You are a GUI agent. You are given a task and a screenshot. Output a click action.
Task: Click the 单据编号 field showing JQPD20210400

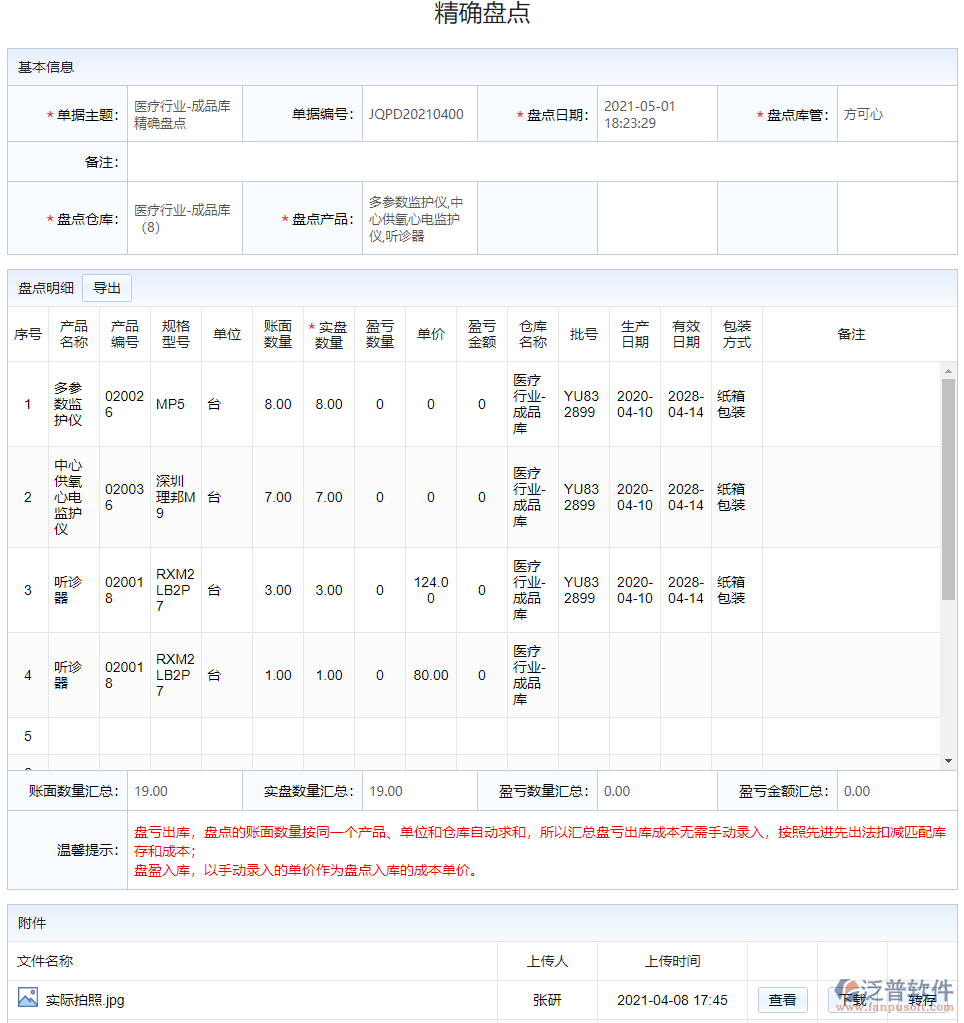point(417,114)
